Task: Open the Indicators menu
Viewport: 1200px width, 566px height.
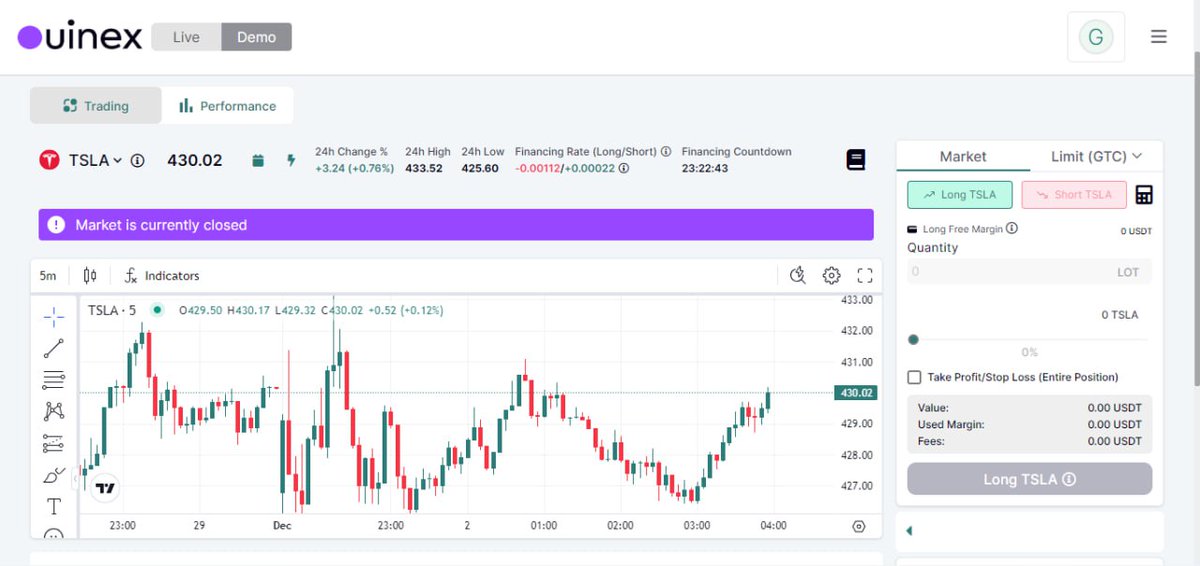Action: [x=162, y=275]
